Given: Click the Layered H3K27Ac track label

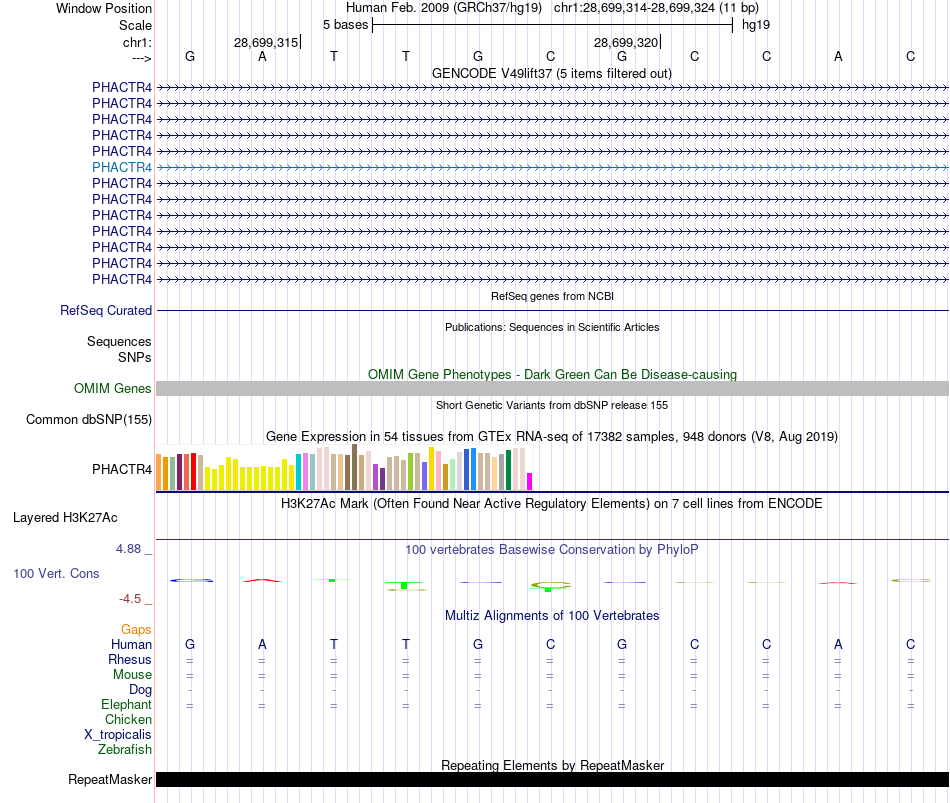Looking at the screenshot, I should coord(65,518).
